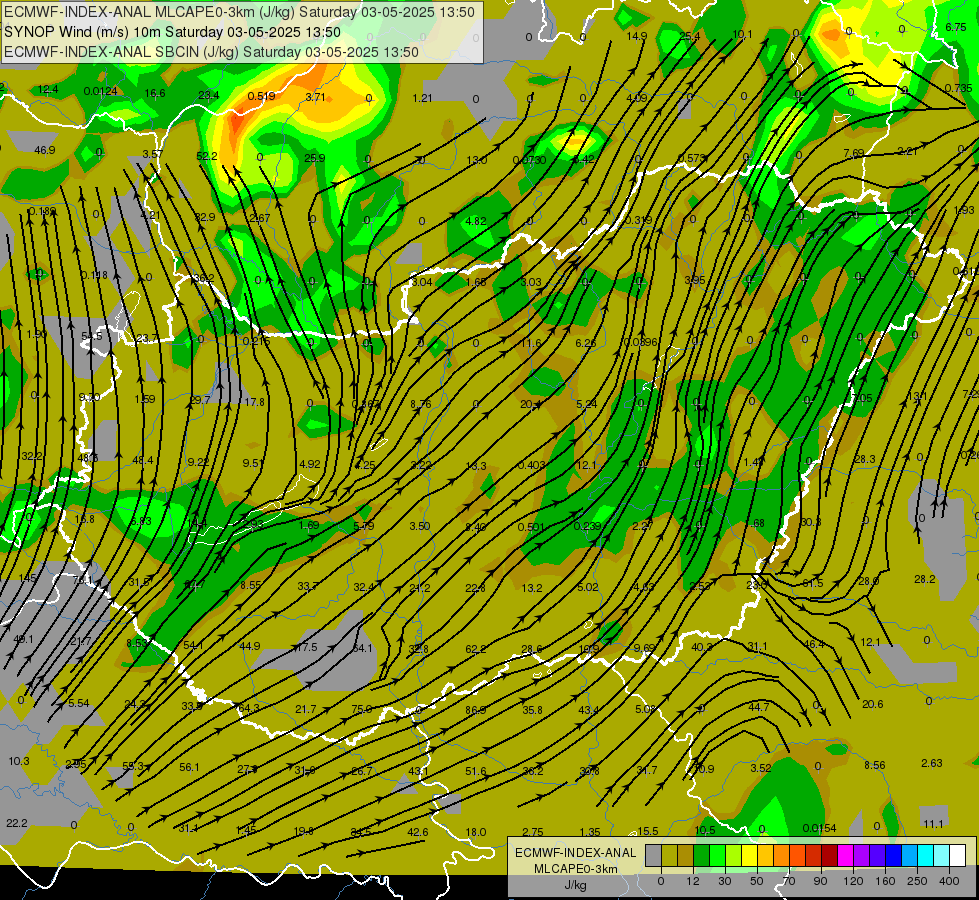Click legend title ECMWF-INDEX-ANAL
Image resolution: width=979 pixels, height=900 pixels.
point(575,853)
